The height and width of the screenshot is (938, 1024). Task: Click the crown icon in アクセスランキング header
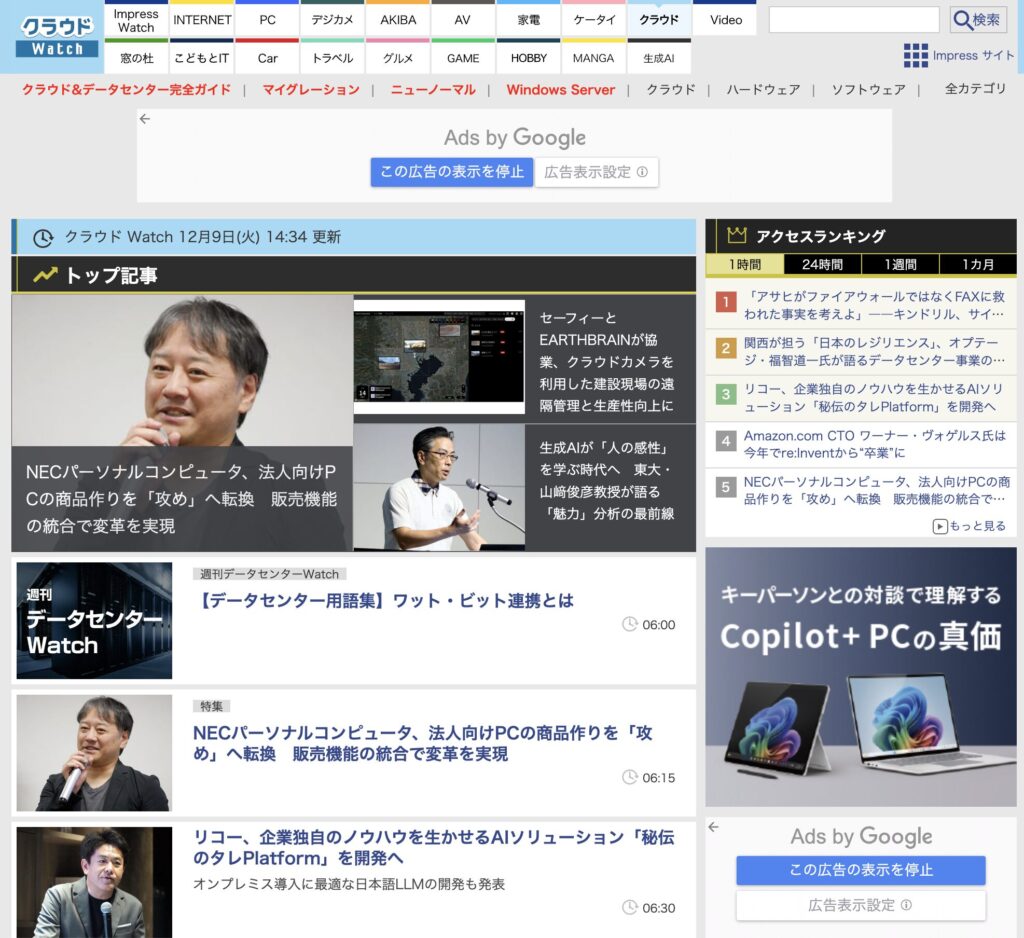[737, 236]
